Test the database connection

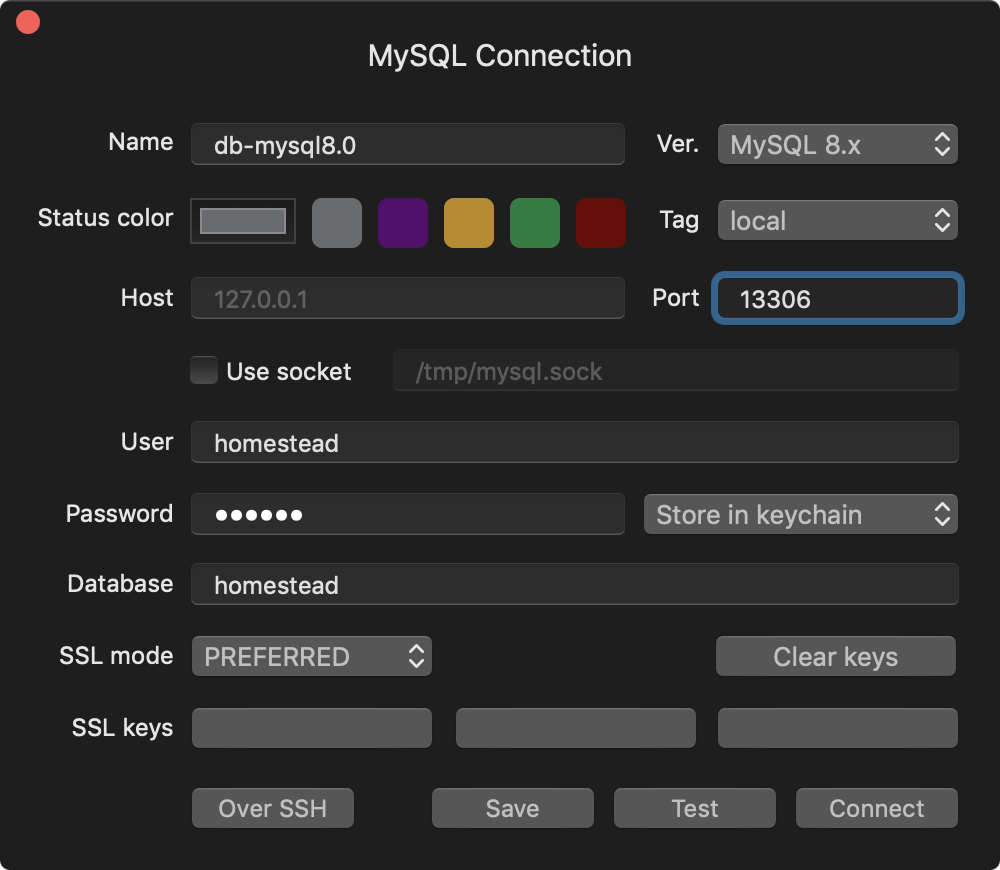click(695, 808)
